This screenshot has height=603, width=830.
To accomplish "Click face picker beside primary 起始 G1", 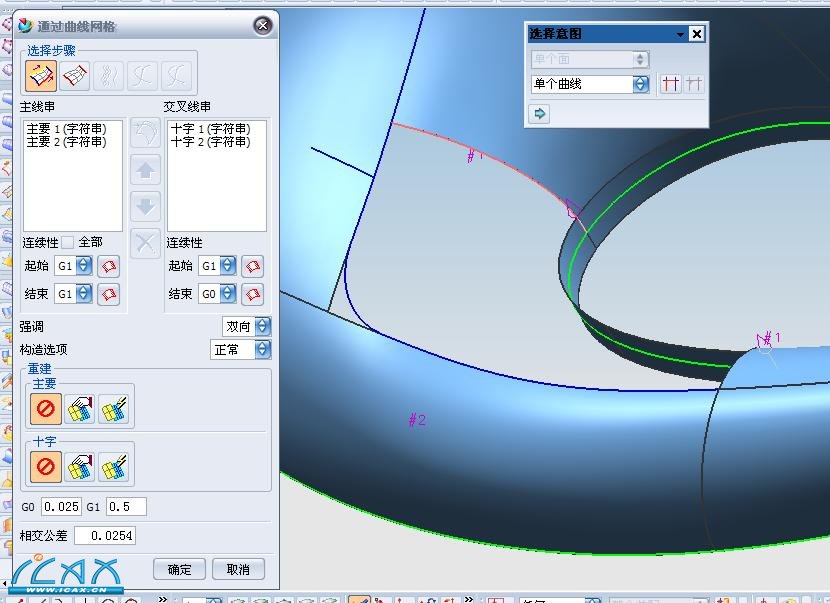I will coord(109,266).
